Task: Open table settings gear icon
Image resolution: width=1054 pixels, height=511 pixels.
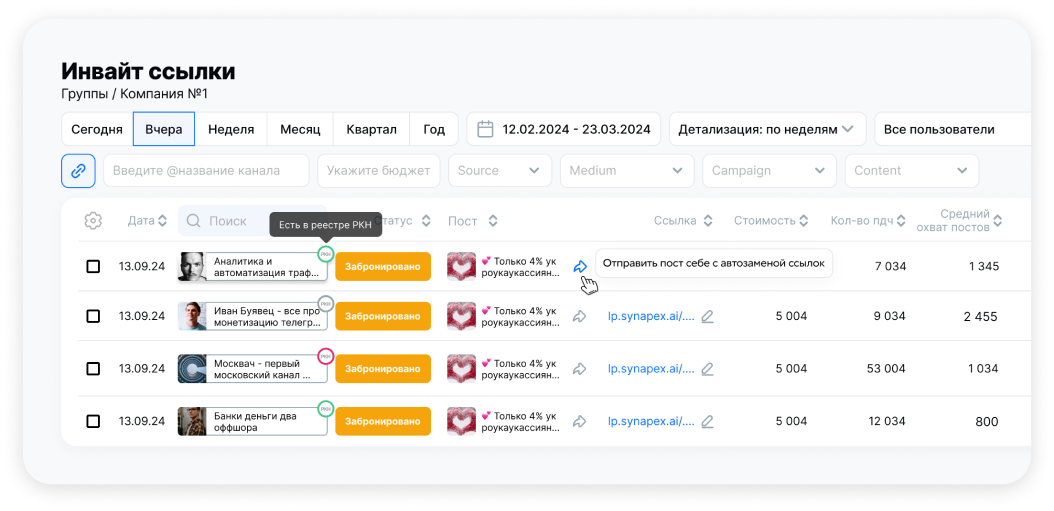Action: 93,221
